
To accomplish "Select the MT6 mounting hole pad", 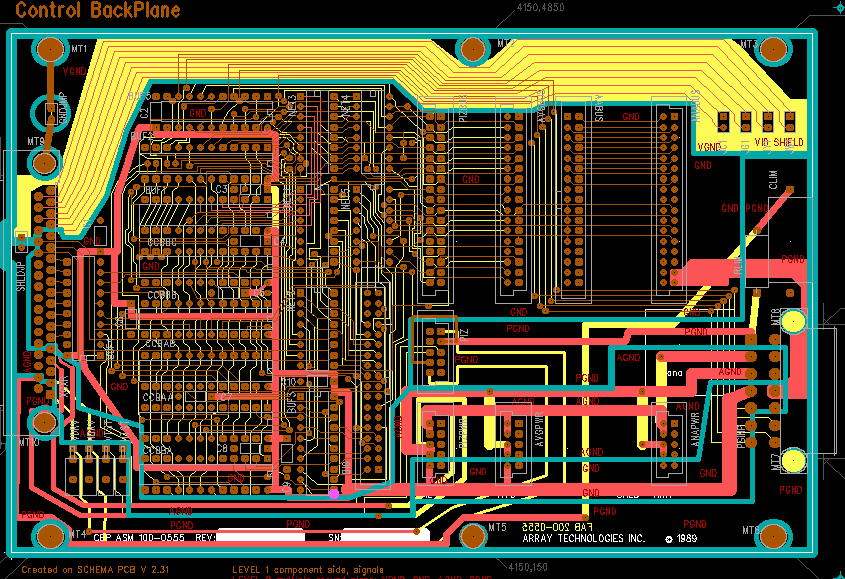I will click(773, 535).
